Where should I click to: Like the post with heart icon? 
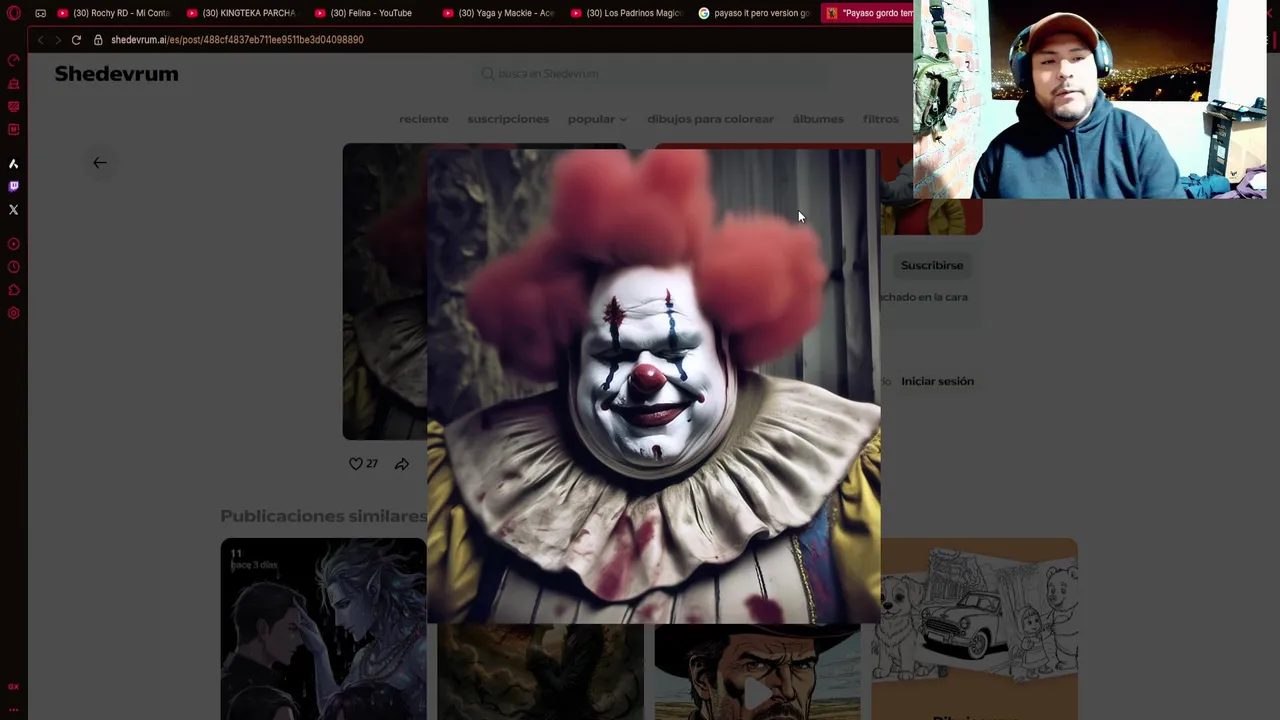(x=355, y=464)
